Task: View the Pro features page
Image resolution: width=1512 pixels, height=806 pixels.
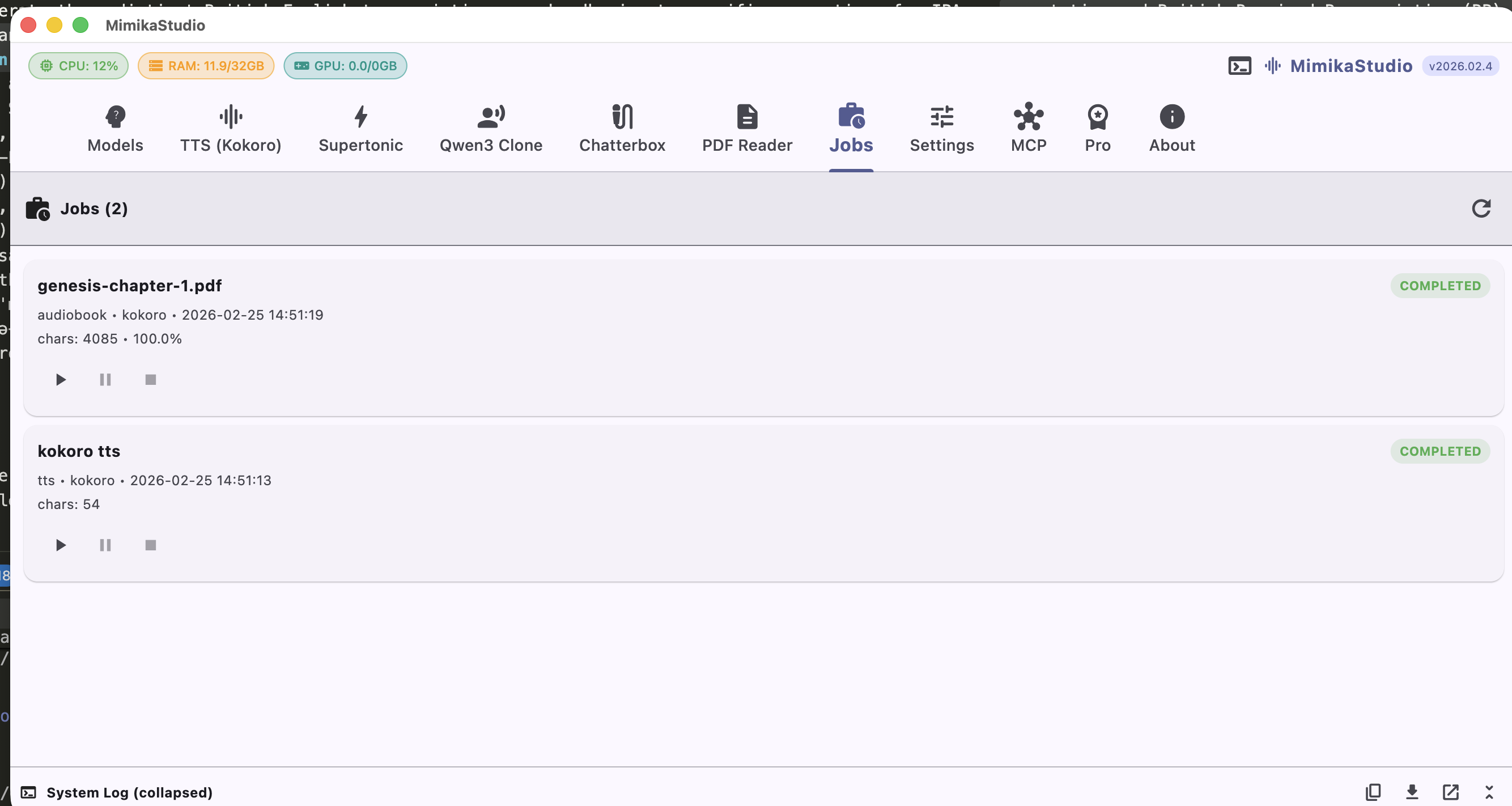Action: tap(1097, 128)
